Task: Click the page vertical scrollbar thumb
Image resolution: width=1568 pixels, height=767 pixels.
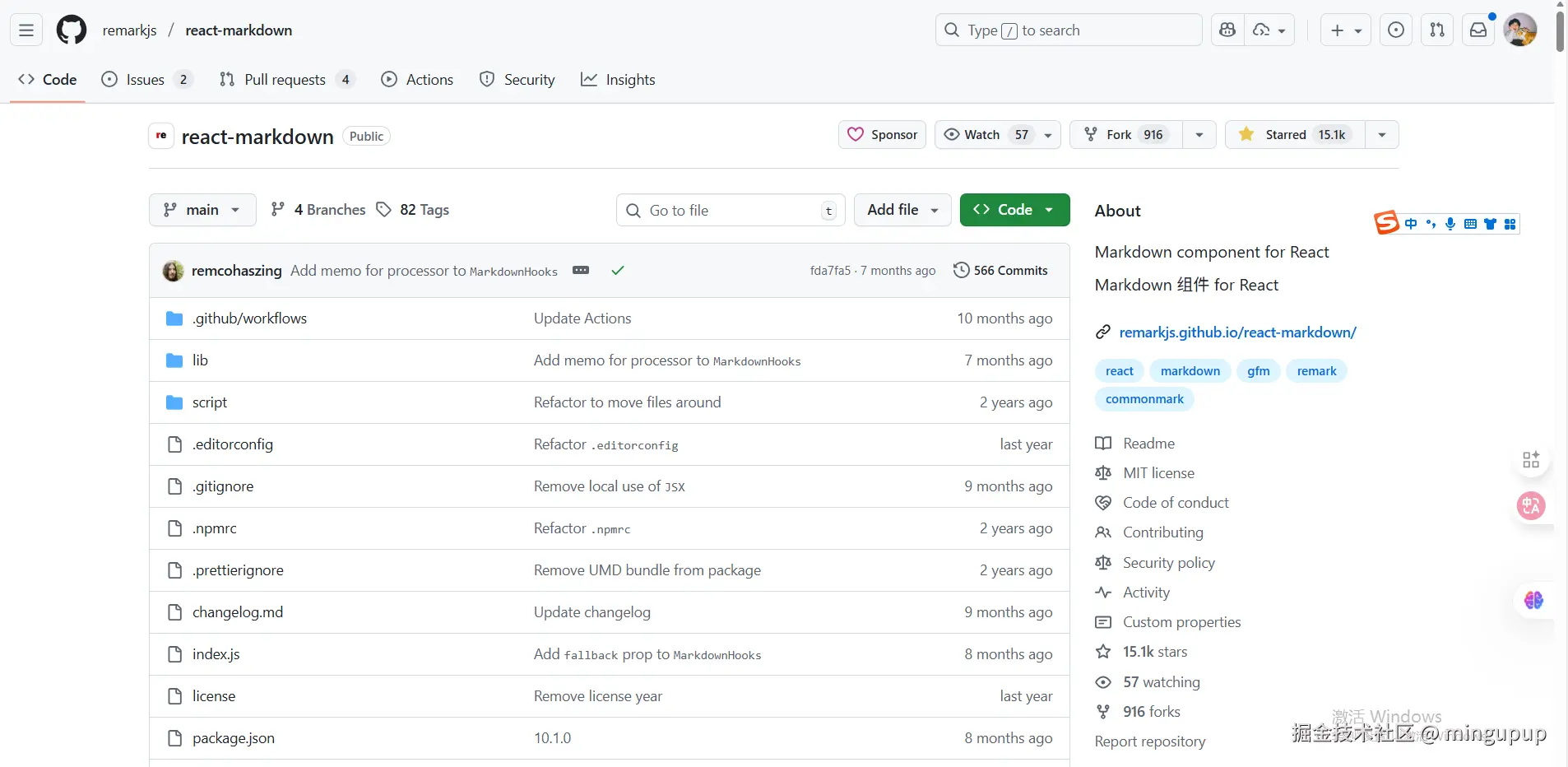Action: (x=1560, y=31)
